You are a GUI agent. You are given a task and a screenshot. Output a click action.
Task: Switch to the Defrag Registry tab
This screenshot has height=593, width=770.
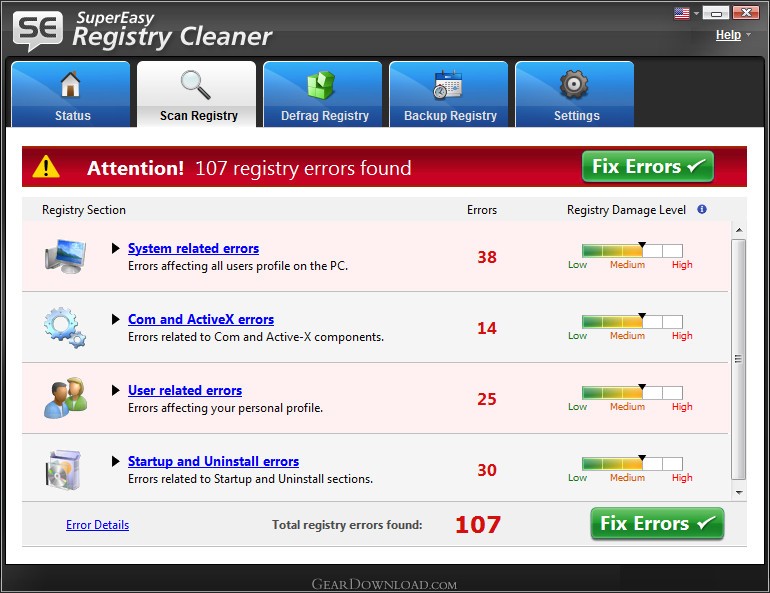323,94
